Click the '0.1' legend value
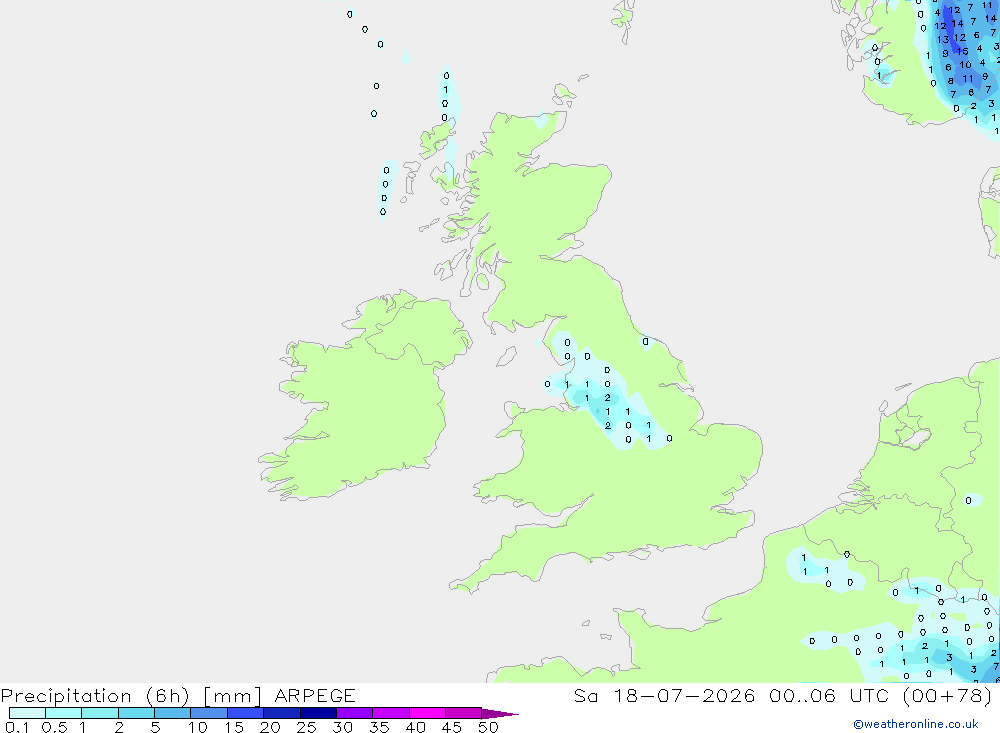The width and height of the screenshot is (1000, 733). coord(17,727)
